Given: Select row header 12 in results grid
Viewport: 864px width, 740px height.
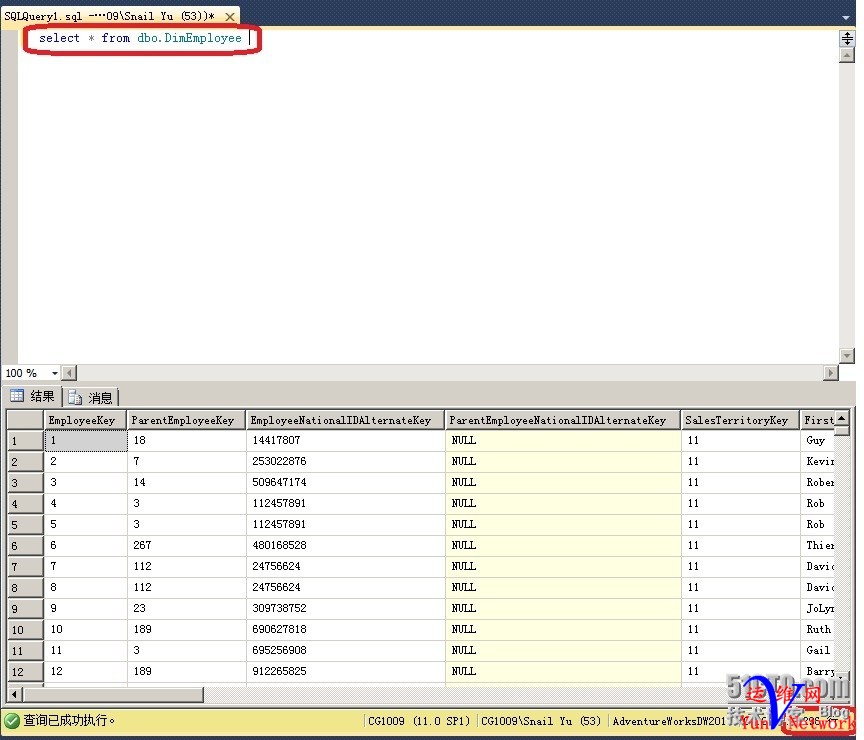Looking at the screenshot, I should [x=25, y=672].
